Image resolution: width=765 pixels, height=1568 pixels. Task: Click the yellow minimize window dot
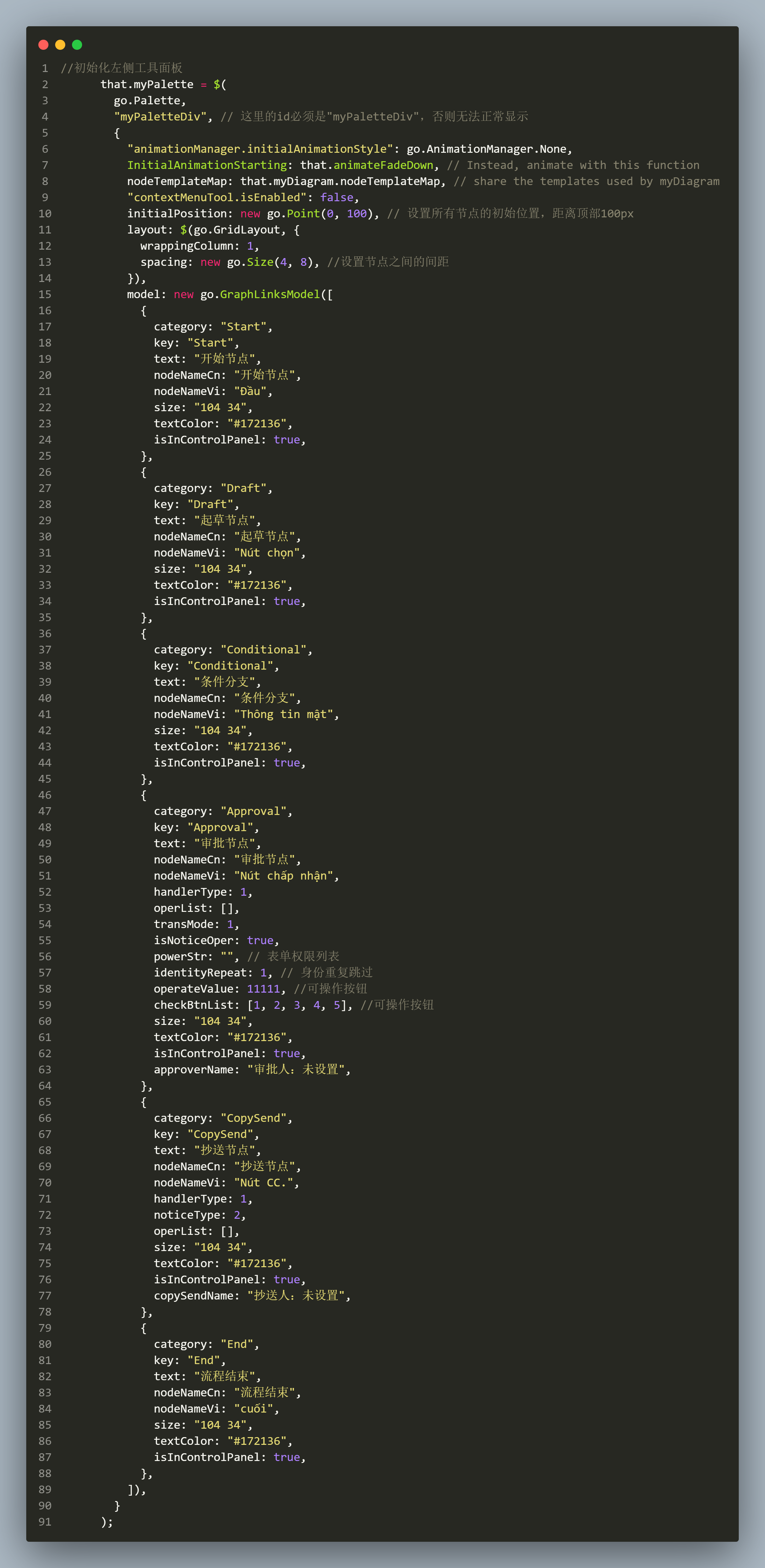[x=60, y=44]
